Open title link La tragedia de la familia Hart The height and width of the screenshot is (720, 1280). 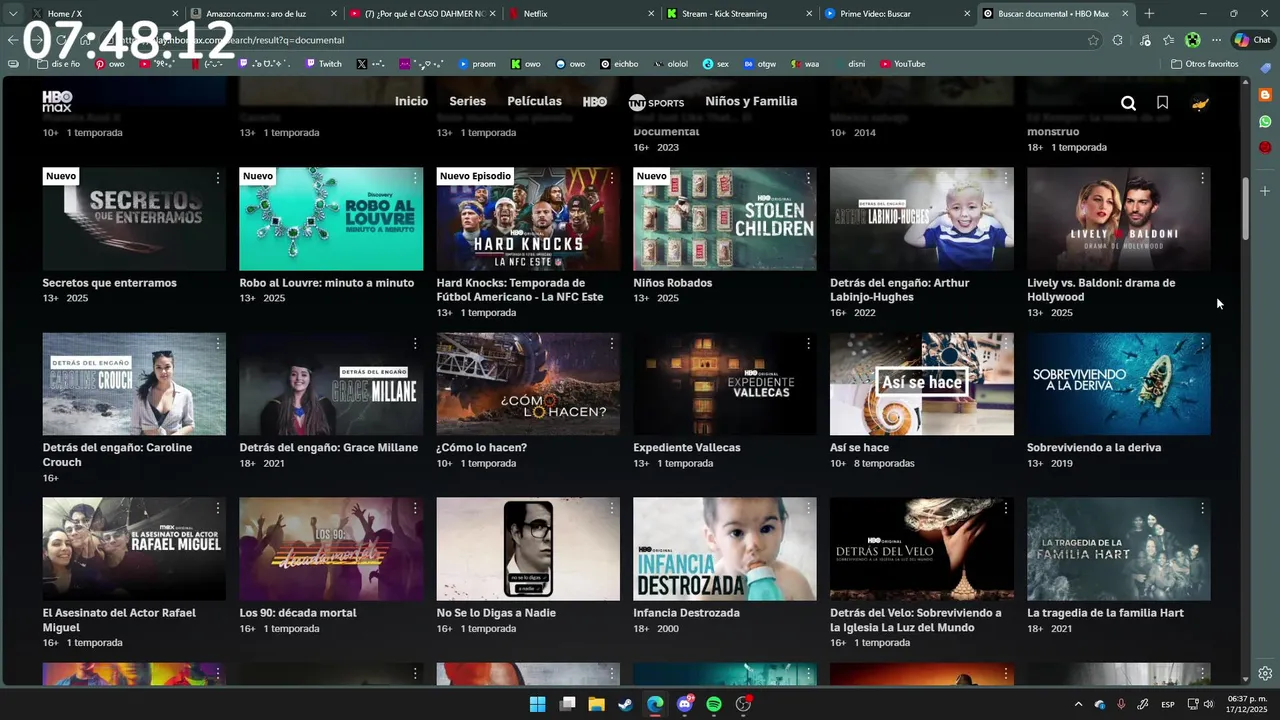[x=1105, y=613]
